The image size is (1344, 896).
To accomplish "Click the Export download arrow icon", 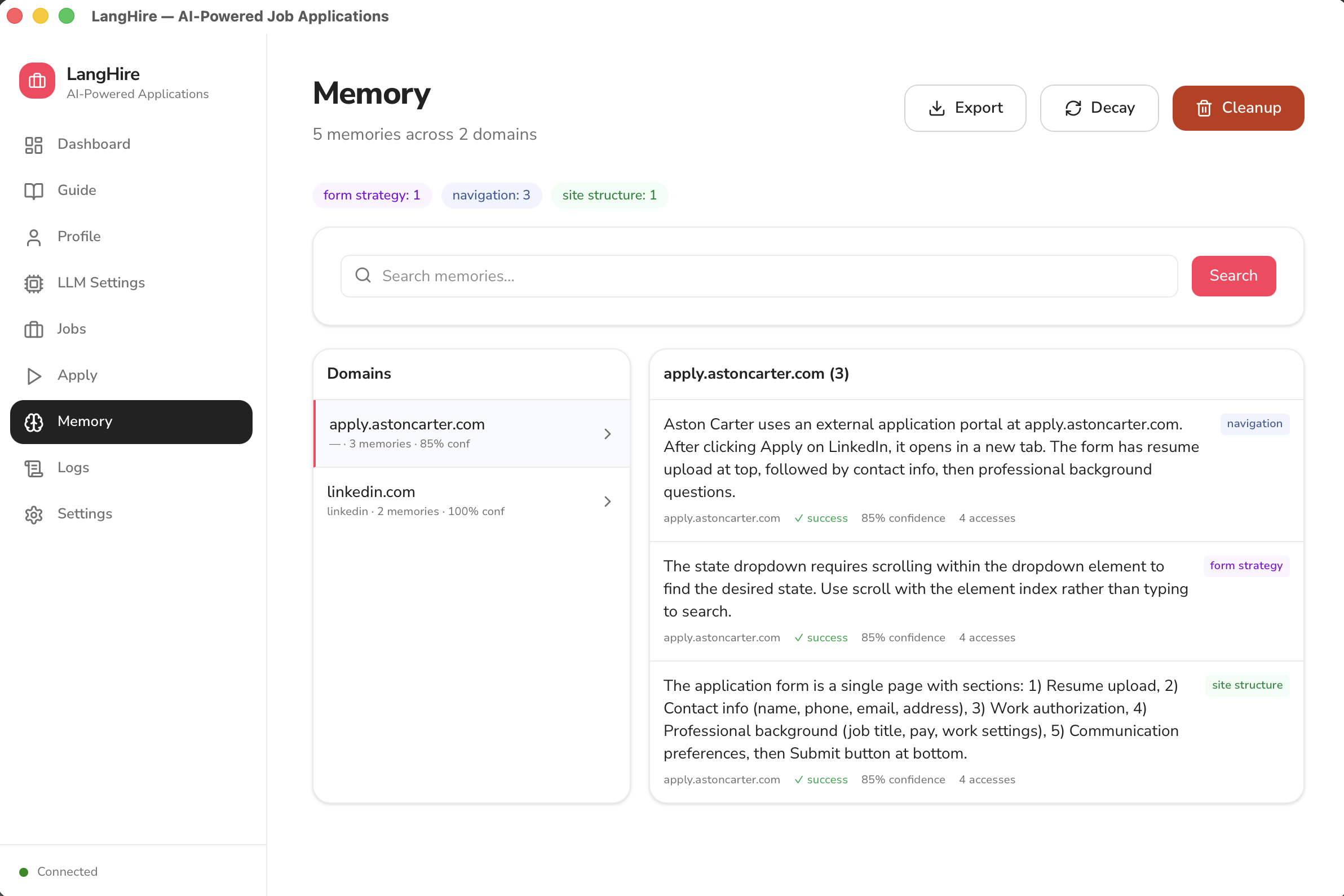I will coord(936,108).
